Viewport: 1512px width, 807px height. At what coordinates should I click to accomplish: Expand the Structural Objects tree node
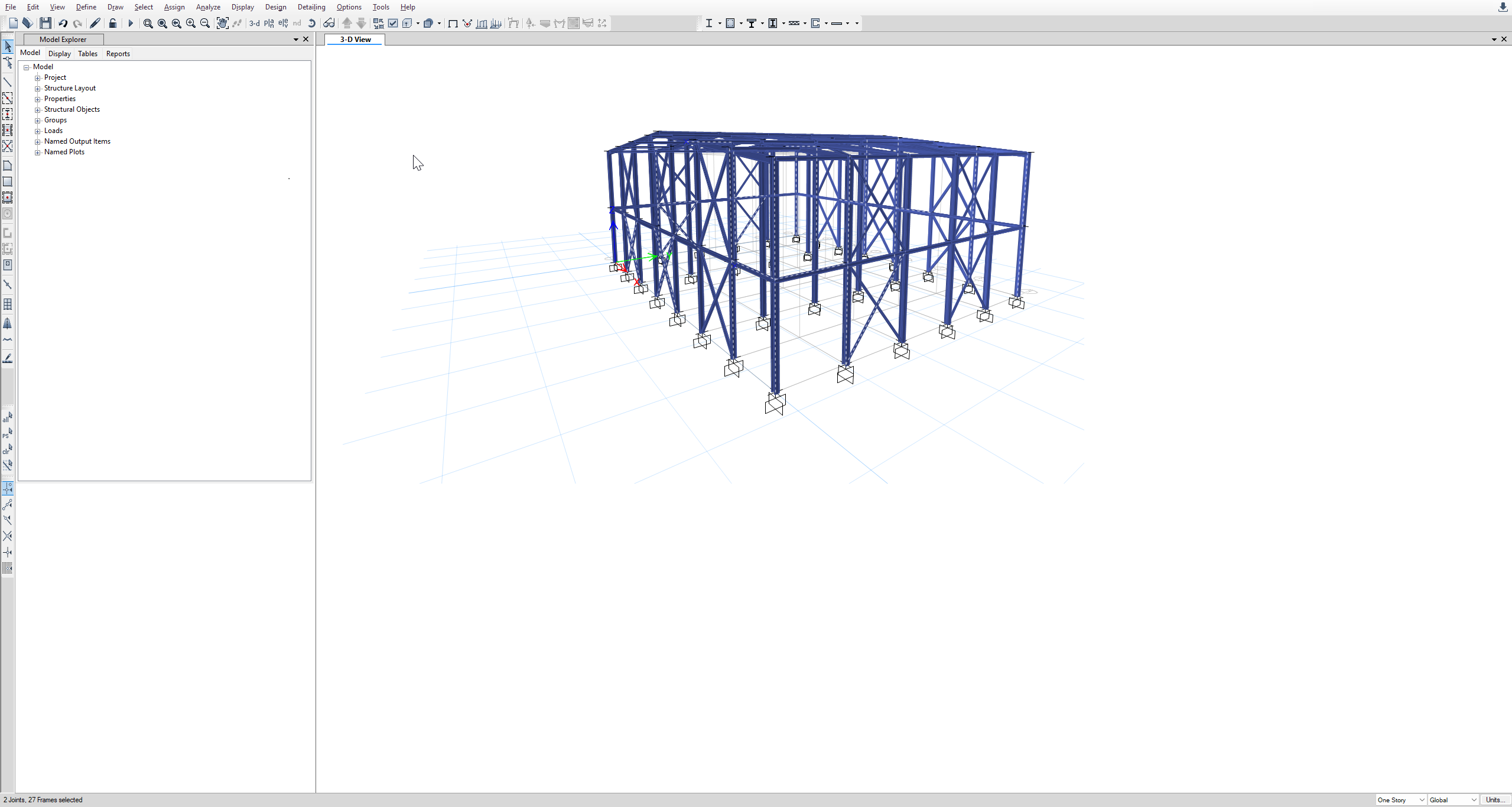(x=38, y=109)
